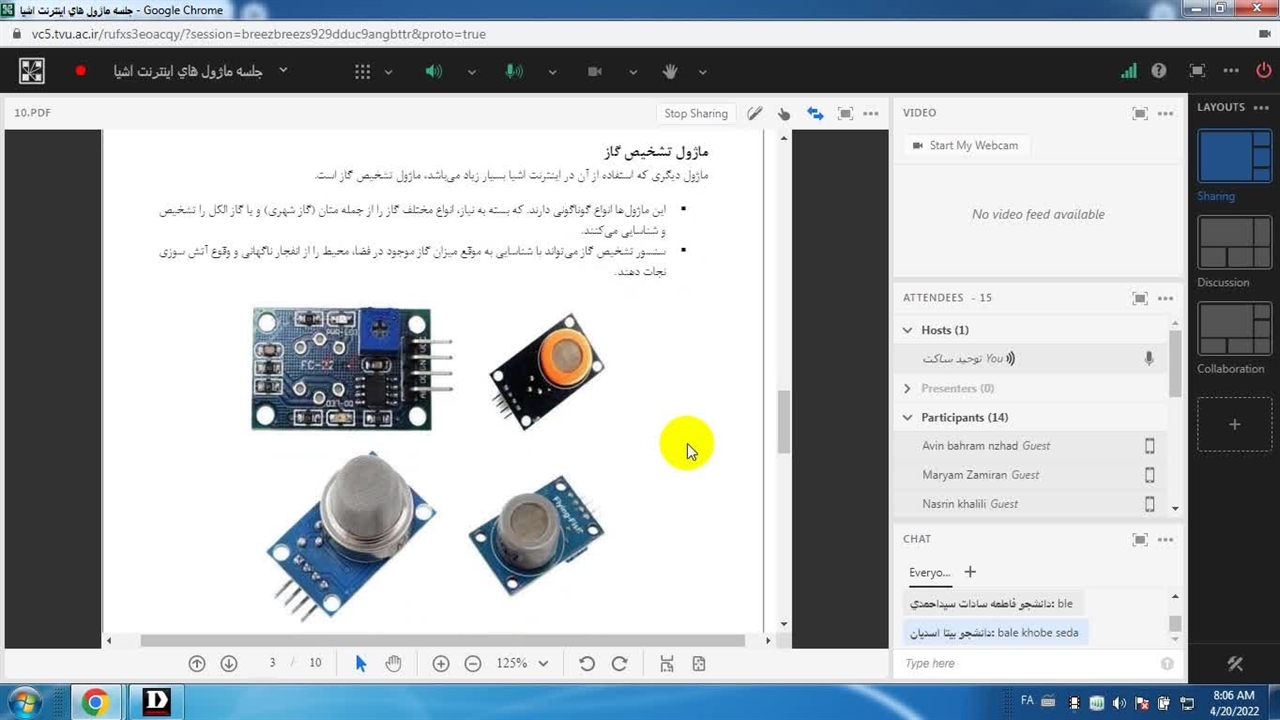
Task: Toggle the webcam icon in the top bar
Action: (595, 72)
